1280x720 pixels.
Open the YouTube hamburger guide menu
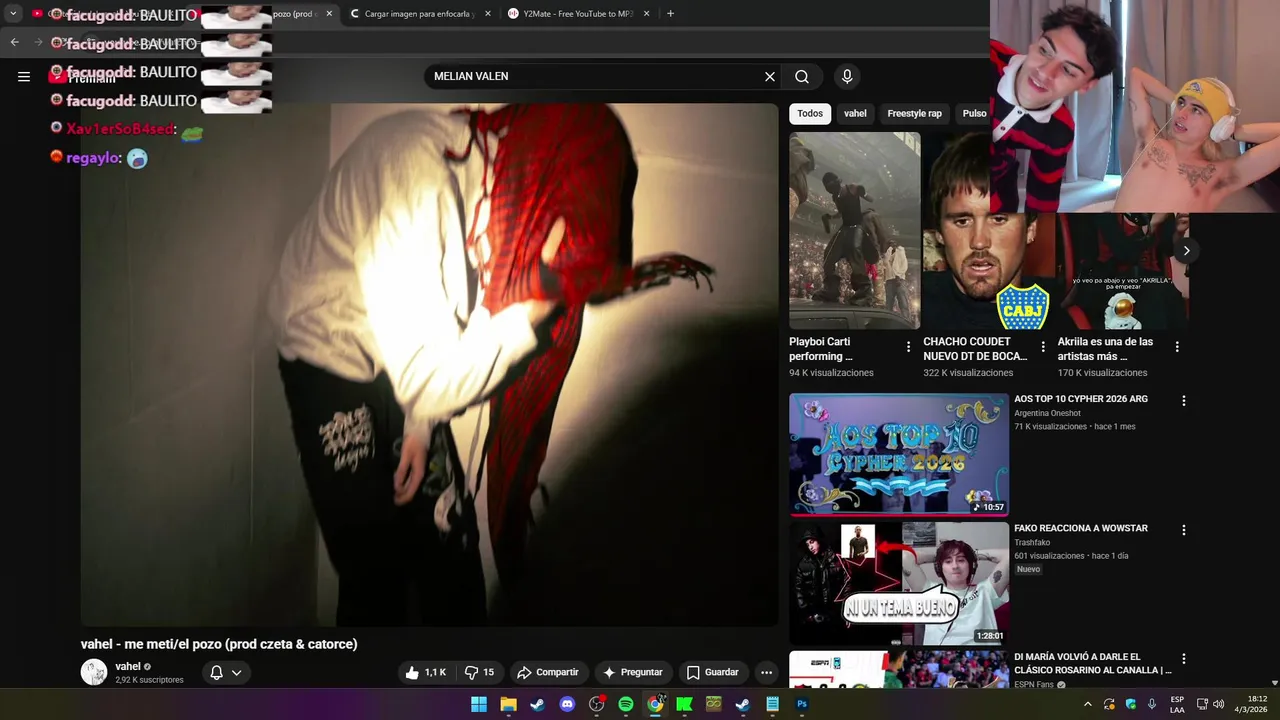pyautogui.click(x=24, y=76)
